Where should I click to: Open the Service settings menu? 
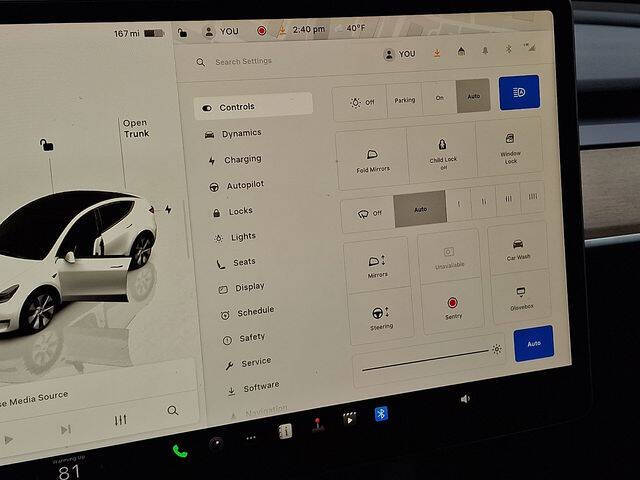tap(248, 363)
